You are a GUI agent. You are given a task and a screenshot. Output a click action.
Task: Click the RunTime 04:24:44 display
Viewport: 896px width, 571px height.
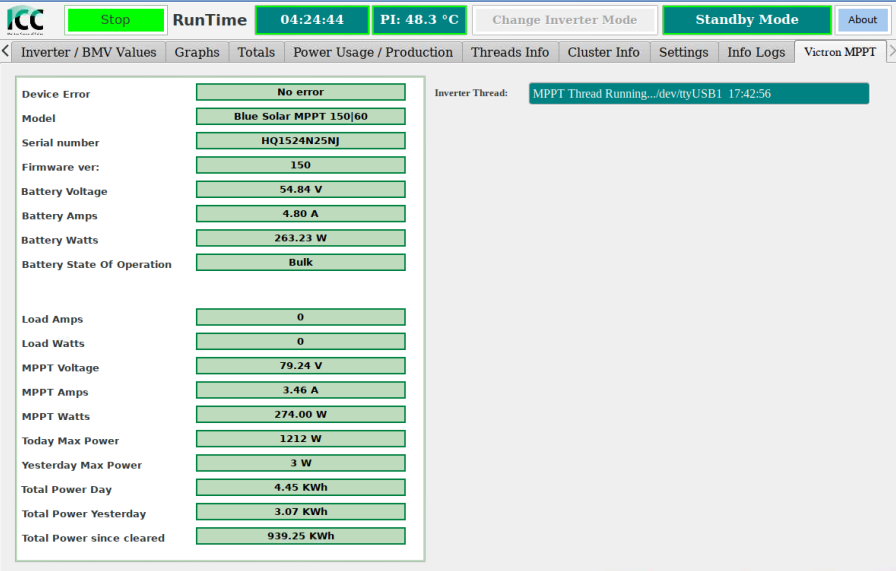(x=312, y=20)
